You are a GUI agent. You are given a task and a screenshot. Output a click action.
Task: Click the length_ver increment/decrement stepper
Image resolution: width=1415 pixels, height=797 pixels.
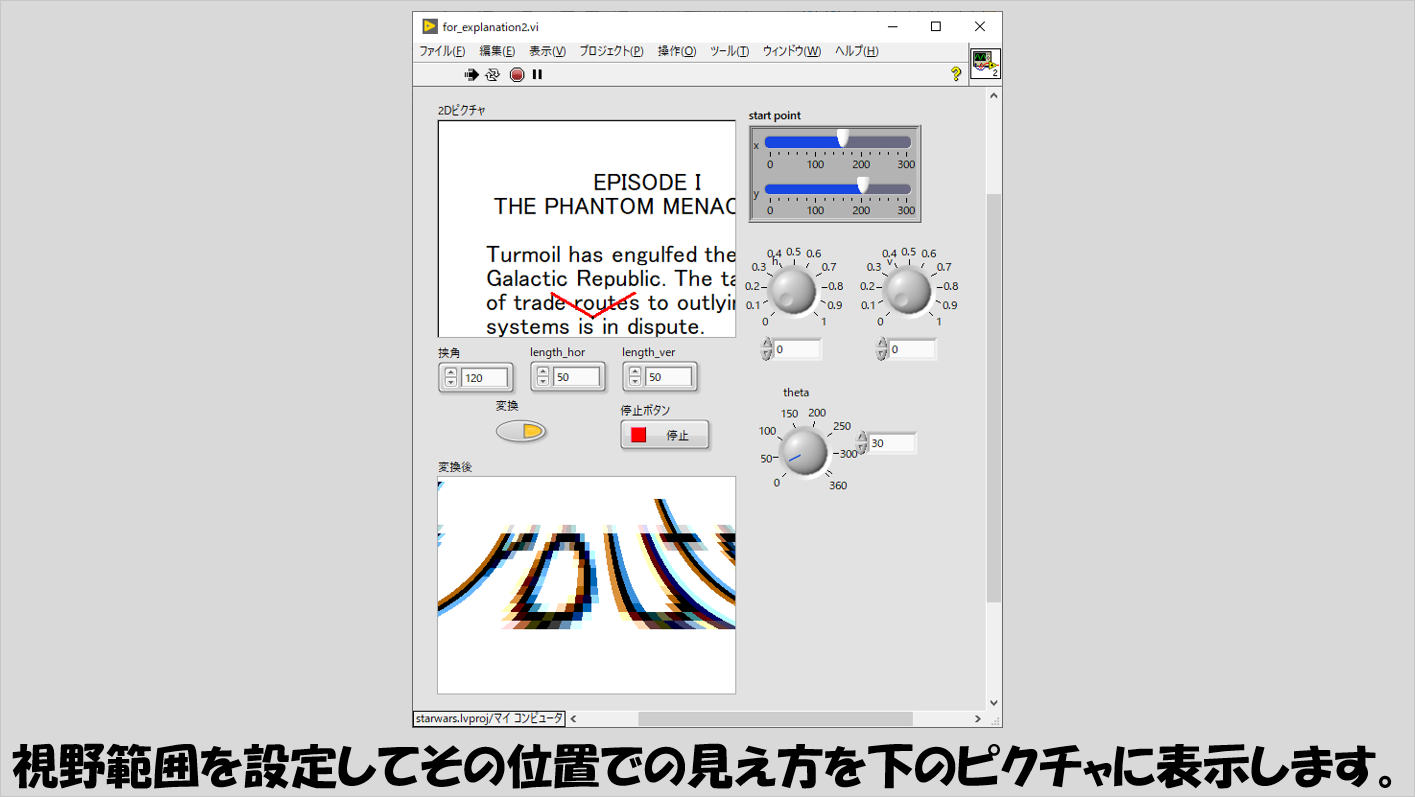coord(635,377)
